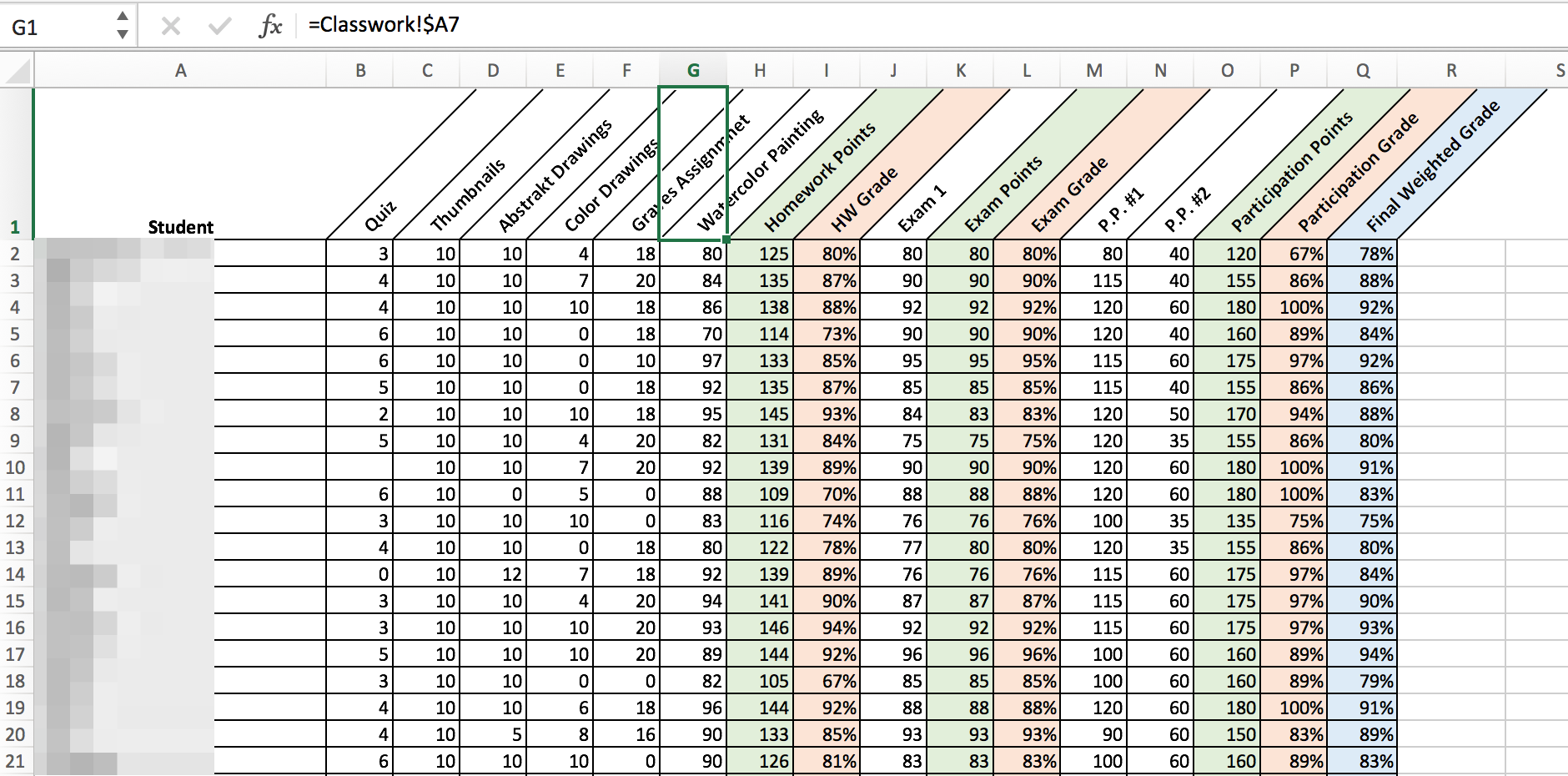Select row 14 Abstrakt Drawings value 12
The image size is (1568, 776).
[494, 574]
